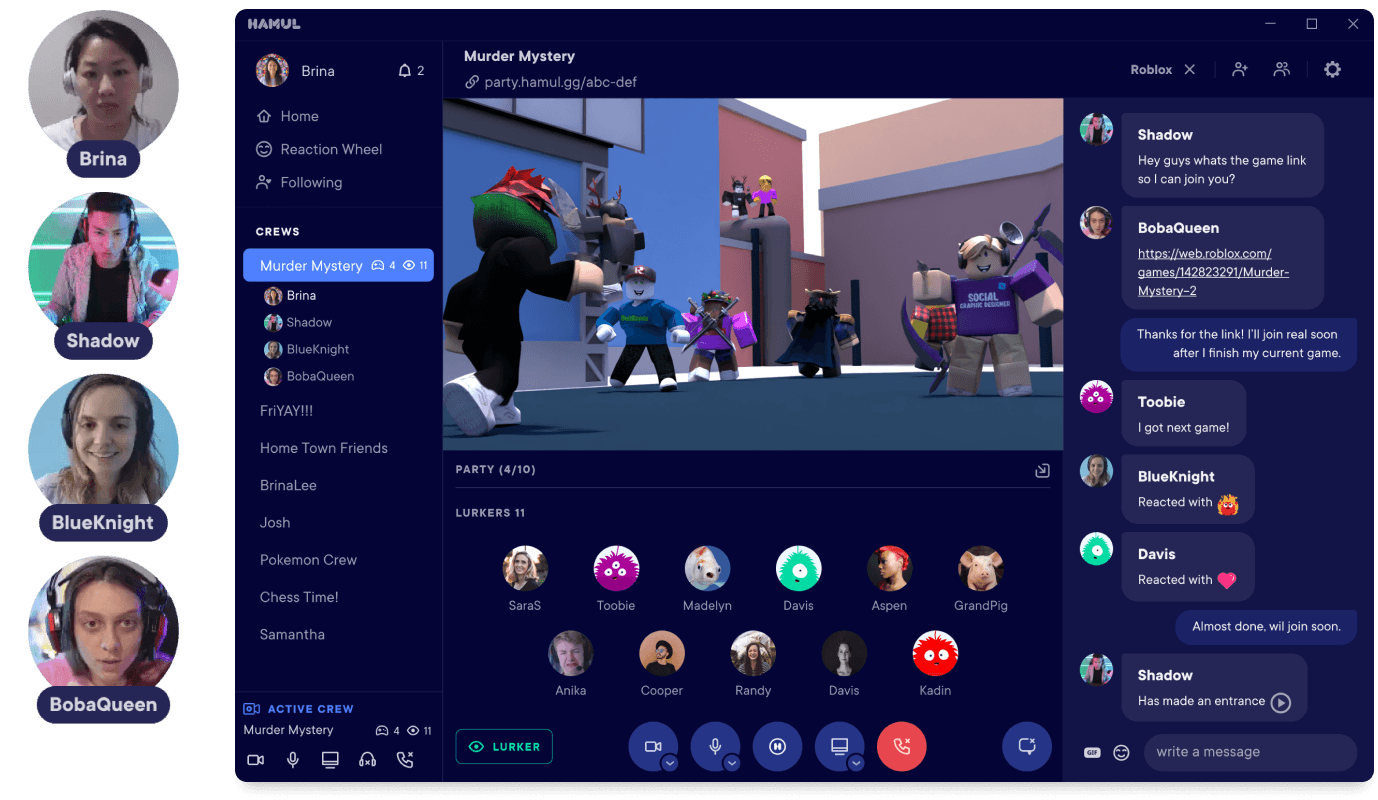Play Shadow's entrance sound in chat

pyautogui.click(x=1280, y=702)
